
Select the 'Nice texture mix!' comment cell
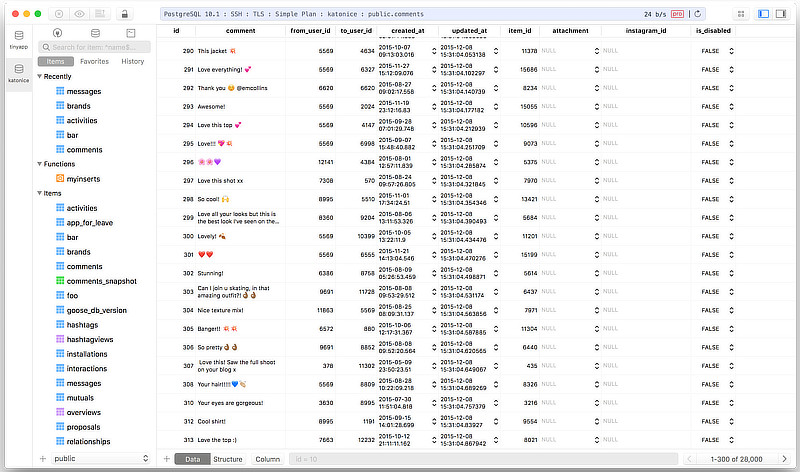point(240,310)
